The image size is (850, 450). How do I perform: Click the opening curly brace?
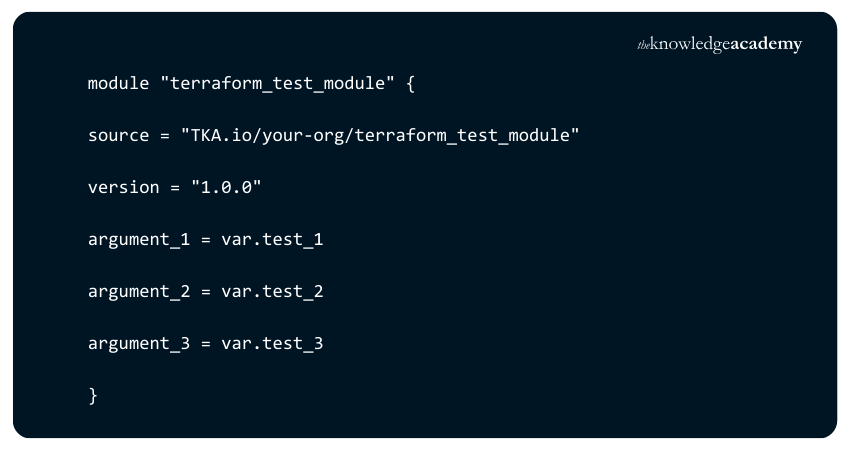click(410, 83)
